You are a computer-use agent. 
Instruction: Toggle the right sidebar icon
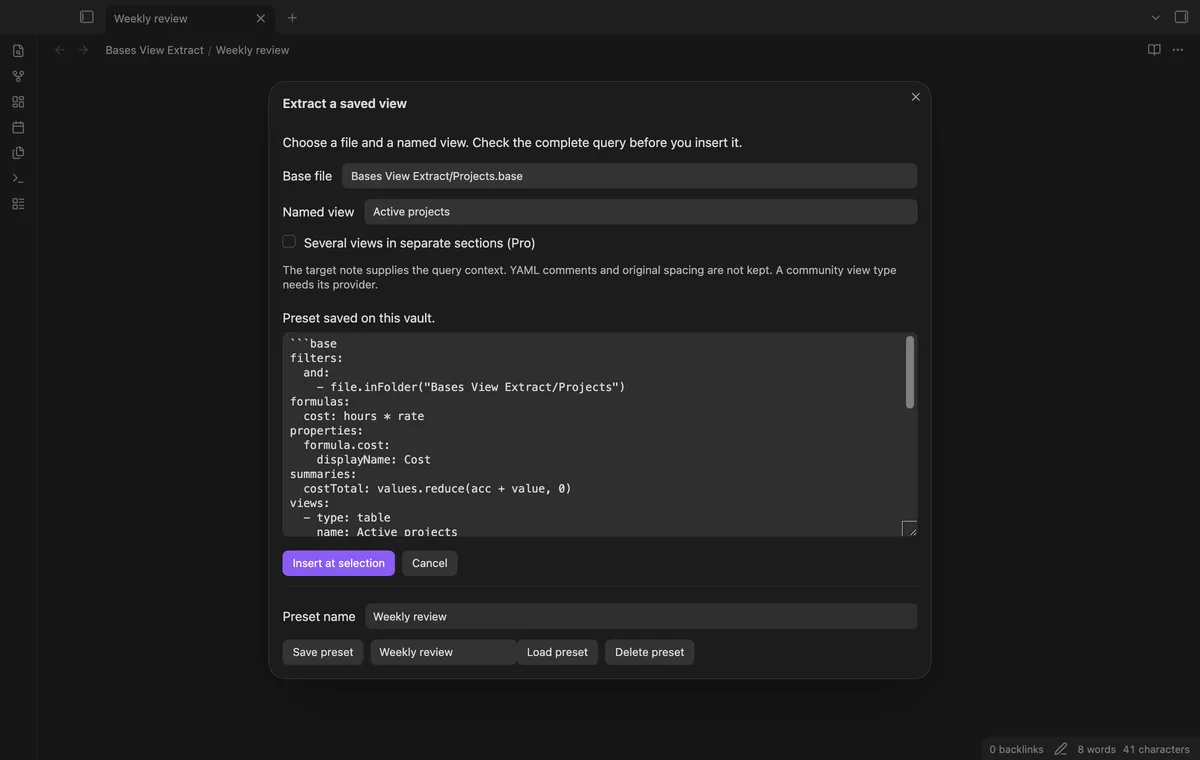(1181, 17)
